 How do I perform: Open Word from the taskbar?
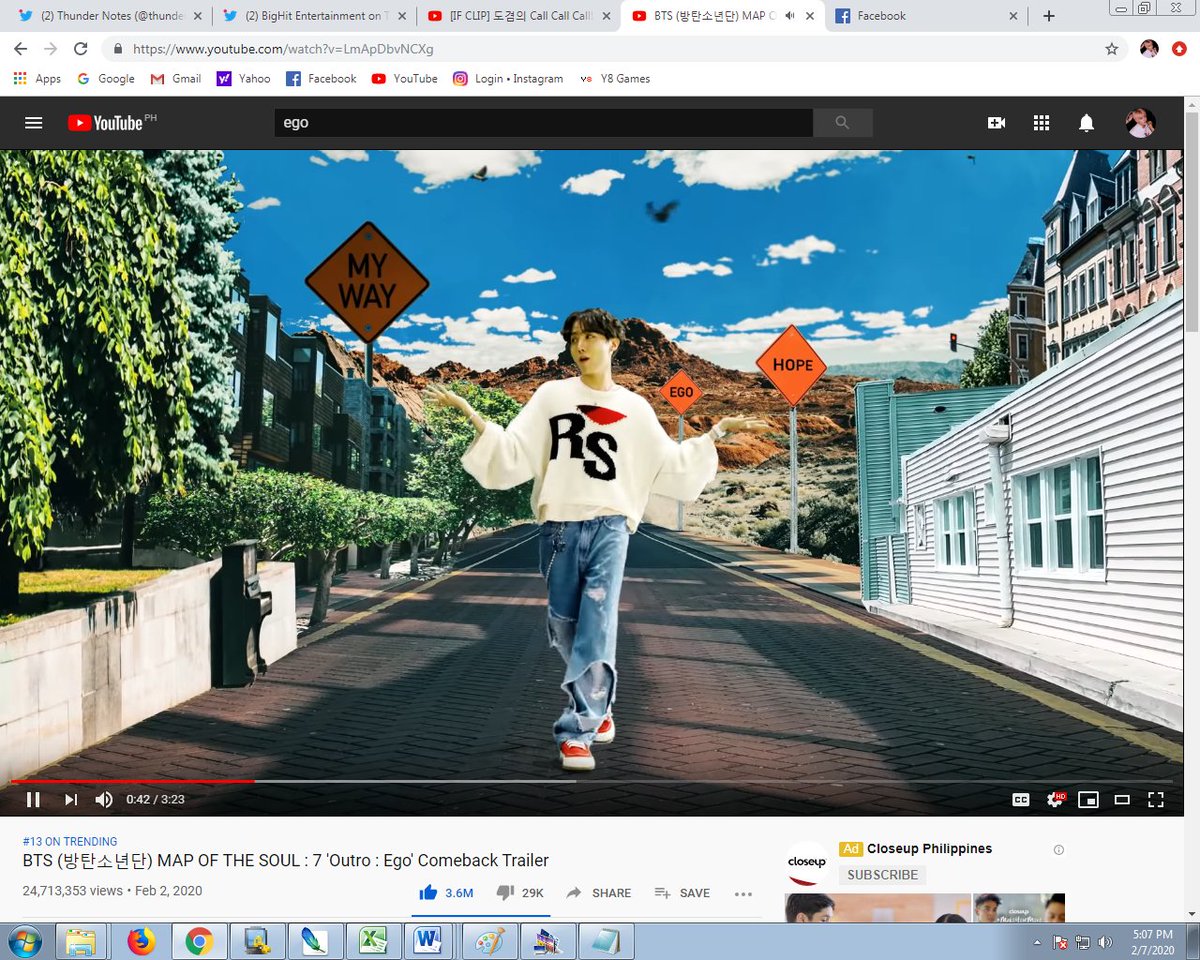[x=429, y=941]
